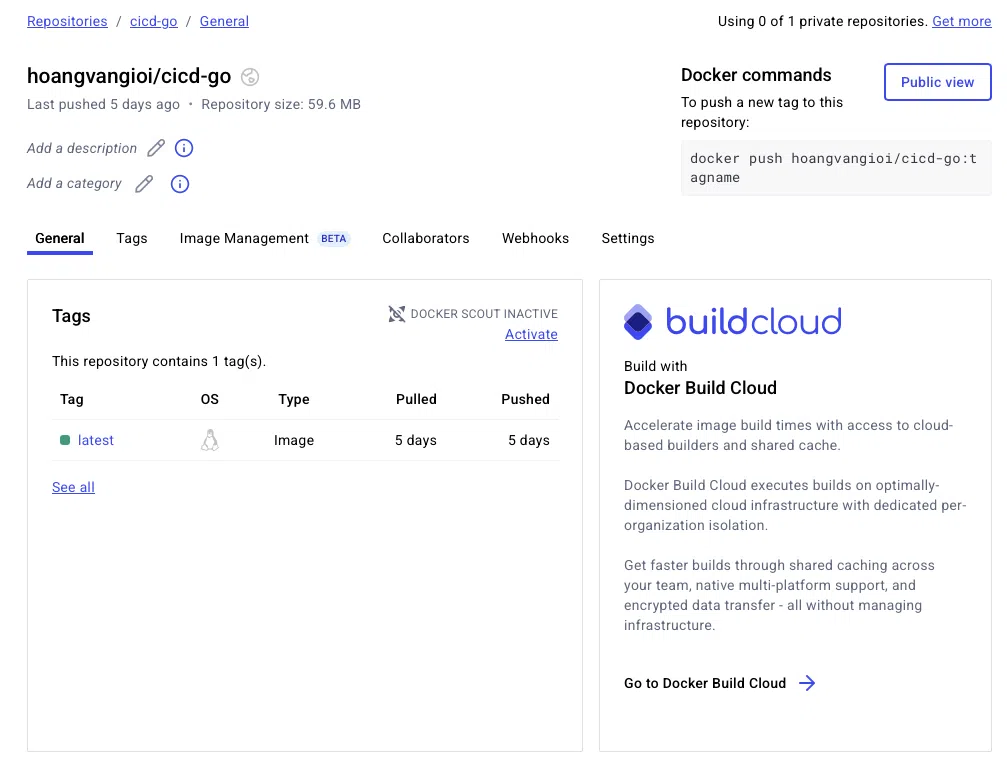Click the Get more link
This screenshot has height=761, width=1007.
(x=961, y=21)
